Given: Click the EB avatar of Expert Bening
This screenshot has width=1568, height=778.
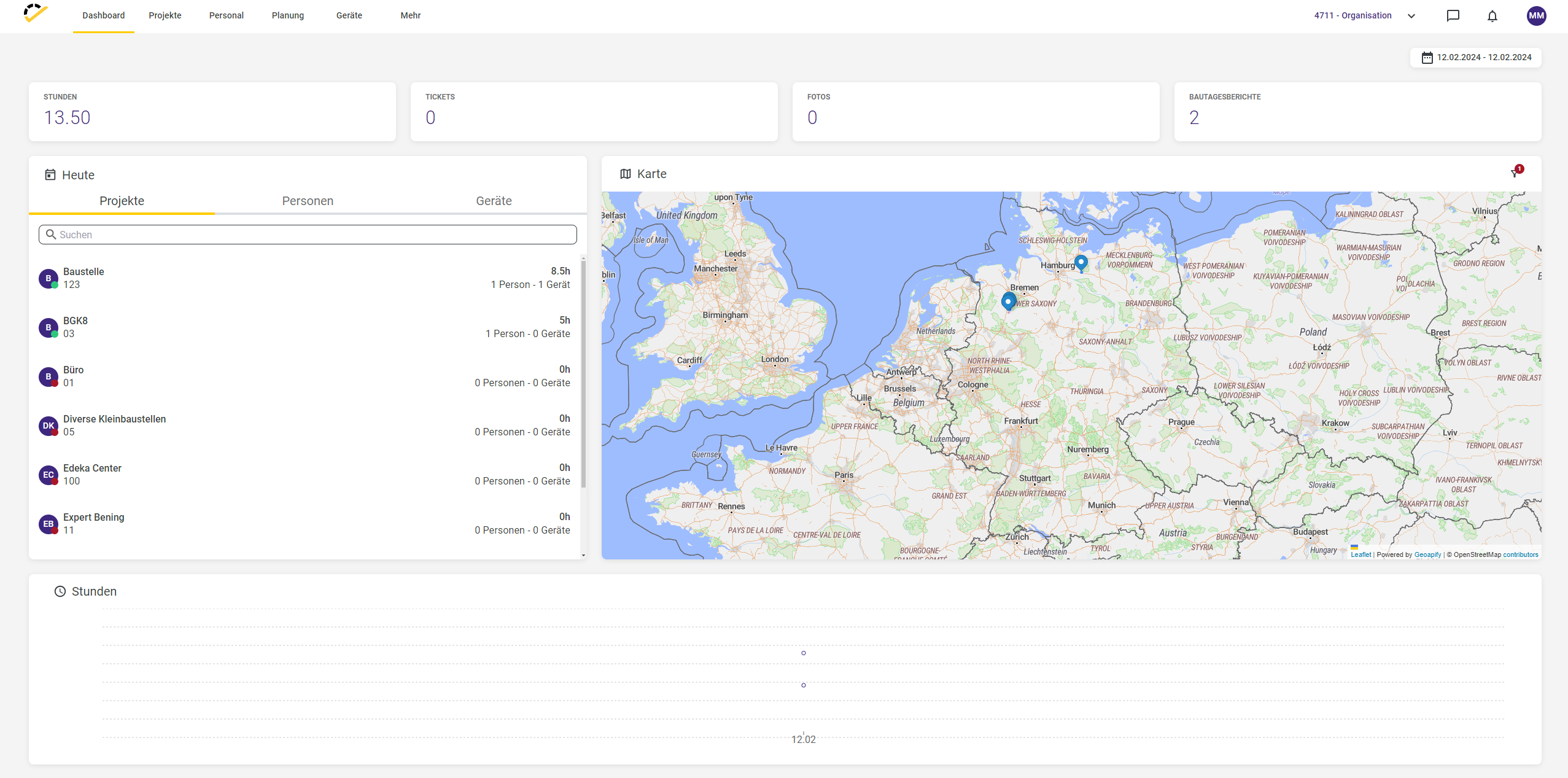Looking at the screenshot, I should click(x=49, y=524).
